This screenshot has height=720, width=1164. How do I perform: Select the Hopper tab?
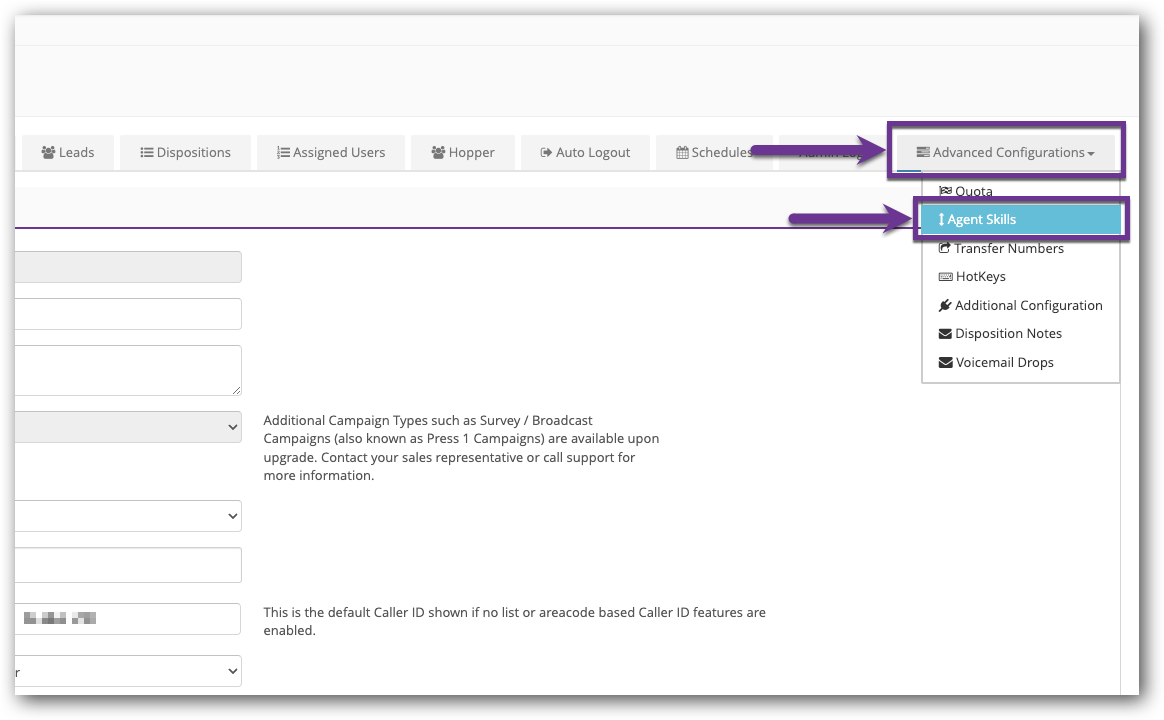coord(462,152)
